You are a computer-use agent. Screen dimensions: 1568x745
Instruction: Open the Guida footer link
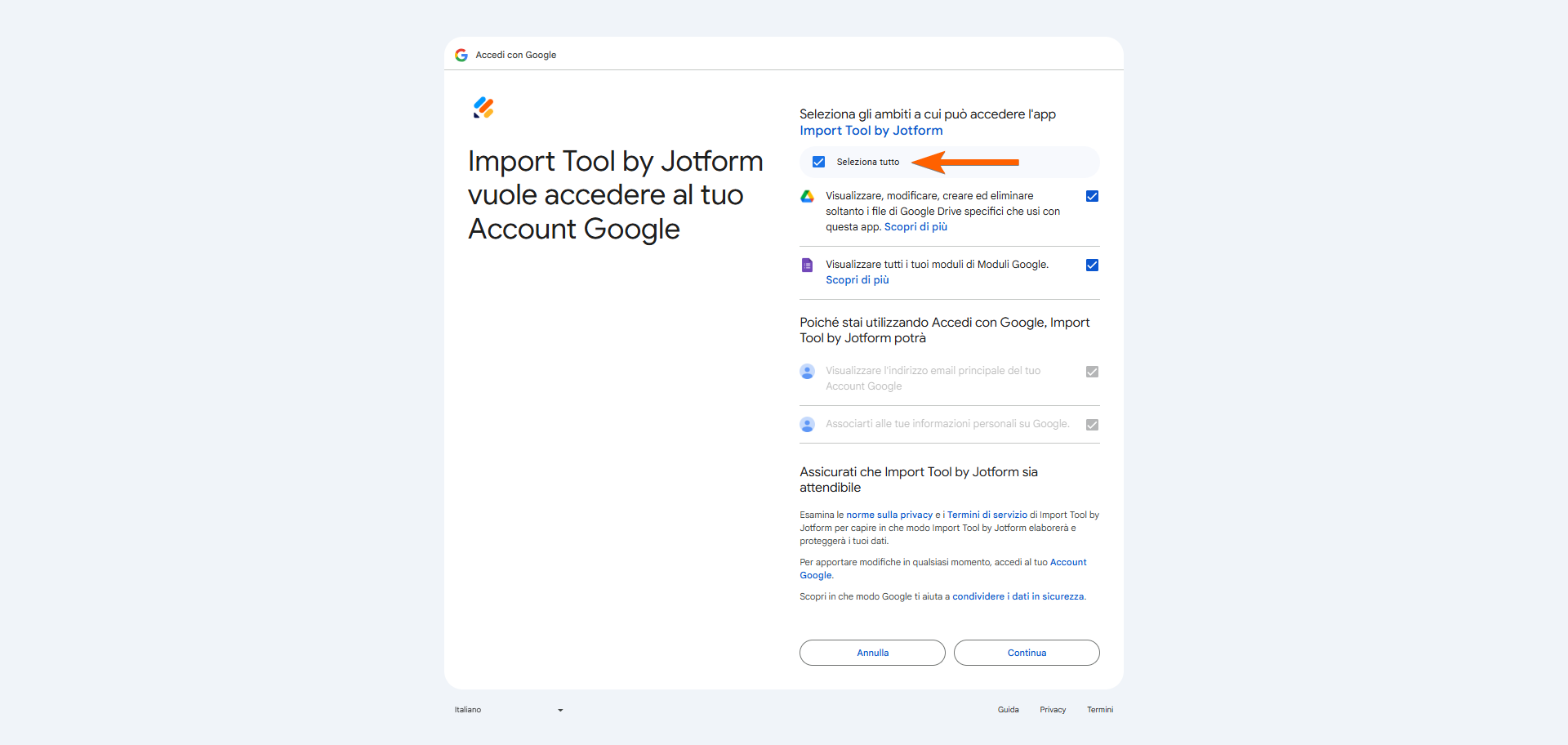tap(1008, 710)
